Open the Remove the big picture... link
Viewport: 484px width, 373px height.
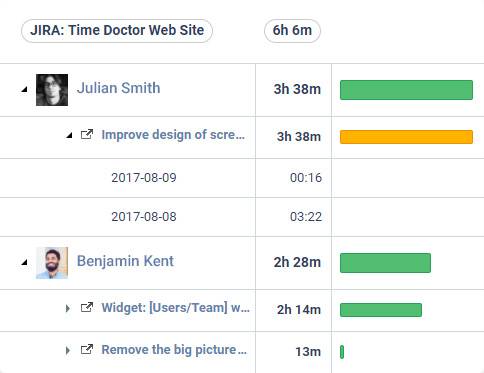pos(174,350)
